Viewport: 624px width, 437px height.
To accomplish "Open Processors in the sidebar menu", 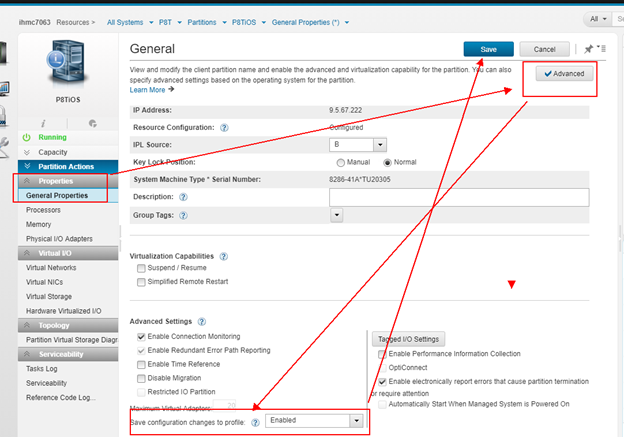I will click(x=44, y=210).
